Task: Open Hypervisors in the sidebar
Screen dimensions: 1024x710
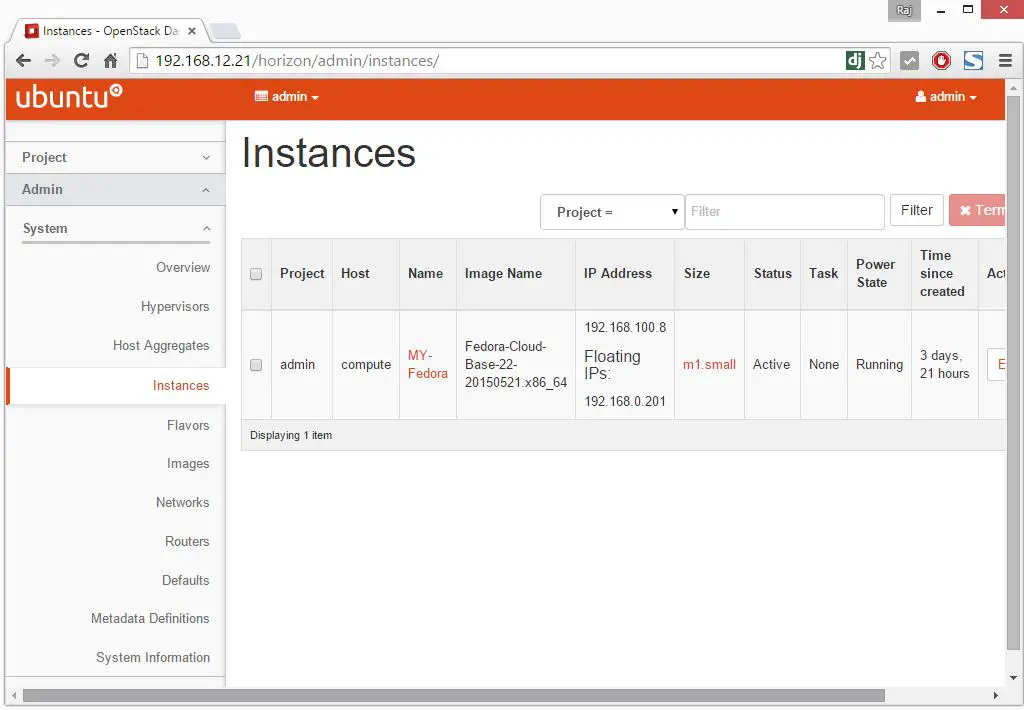Action: pyautogui.click(x=175, y=306)
